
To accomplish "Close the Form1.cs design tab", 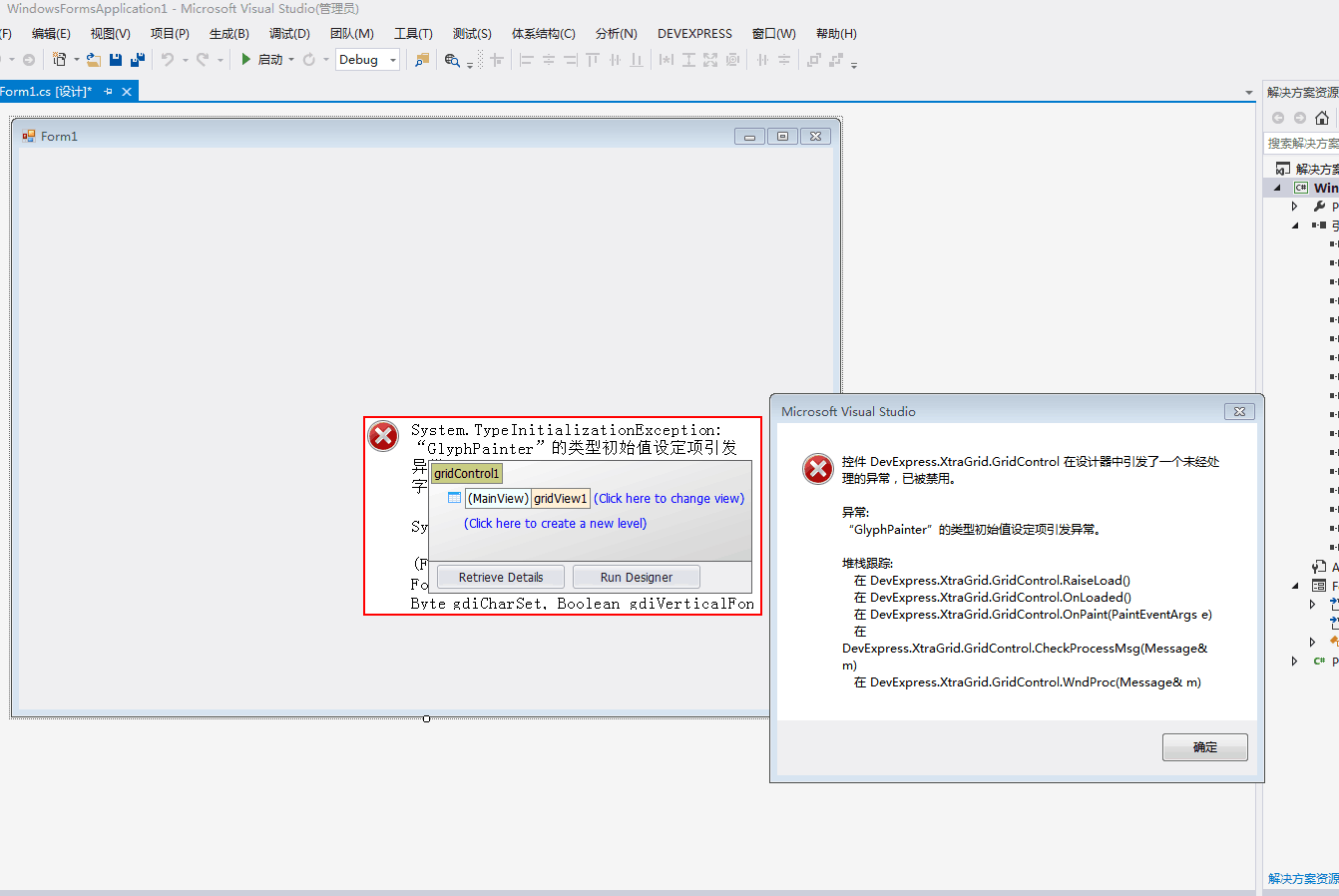I will [x=127, y=92].
